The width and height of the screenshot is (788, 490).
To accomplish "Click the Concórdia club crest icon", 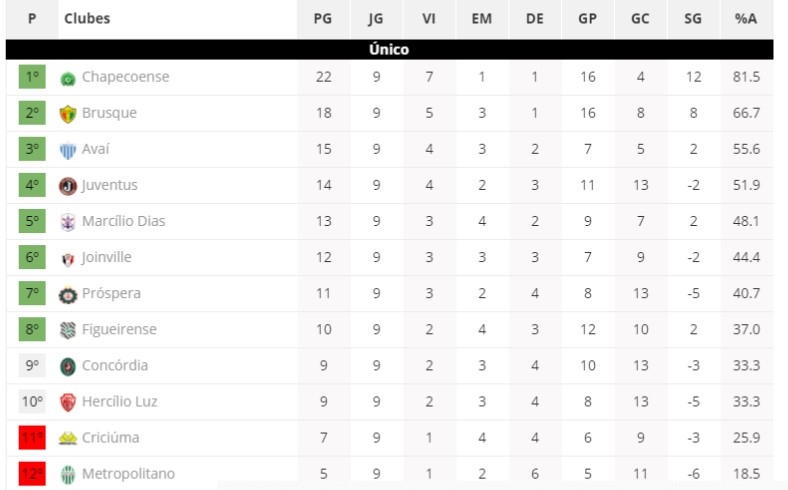I will (x=68, y=366).
